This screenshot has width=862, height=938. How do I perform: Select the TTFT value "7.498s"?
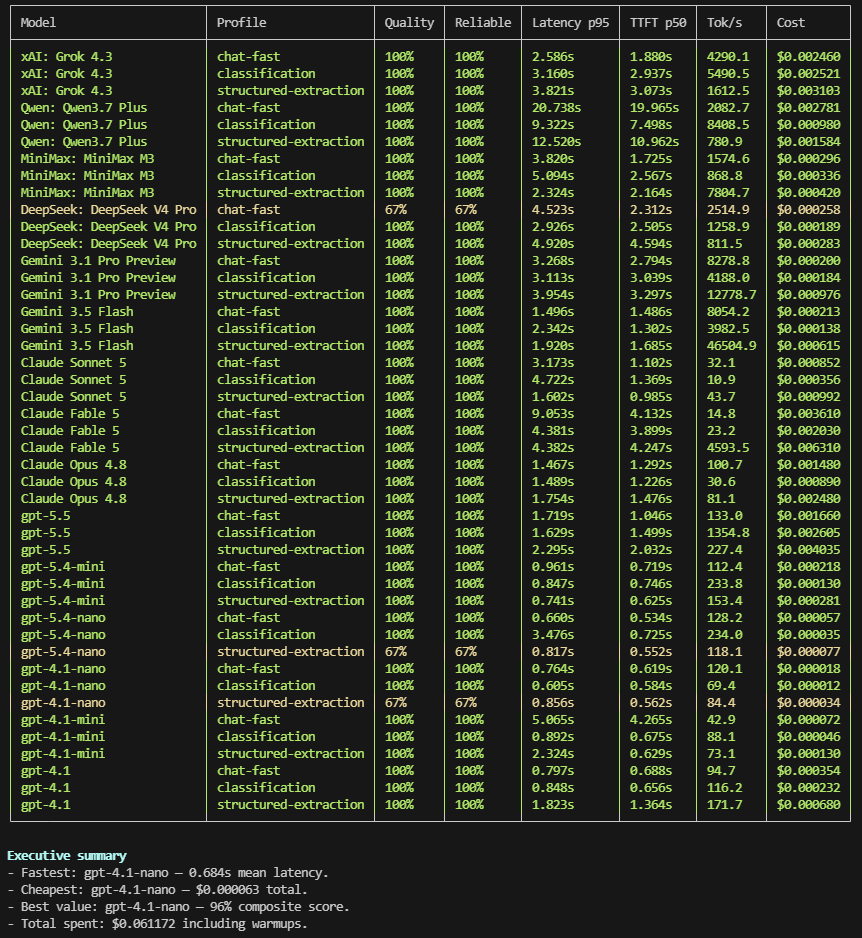tap(651, 124)
